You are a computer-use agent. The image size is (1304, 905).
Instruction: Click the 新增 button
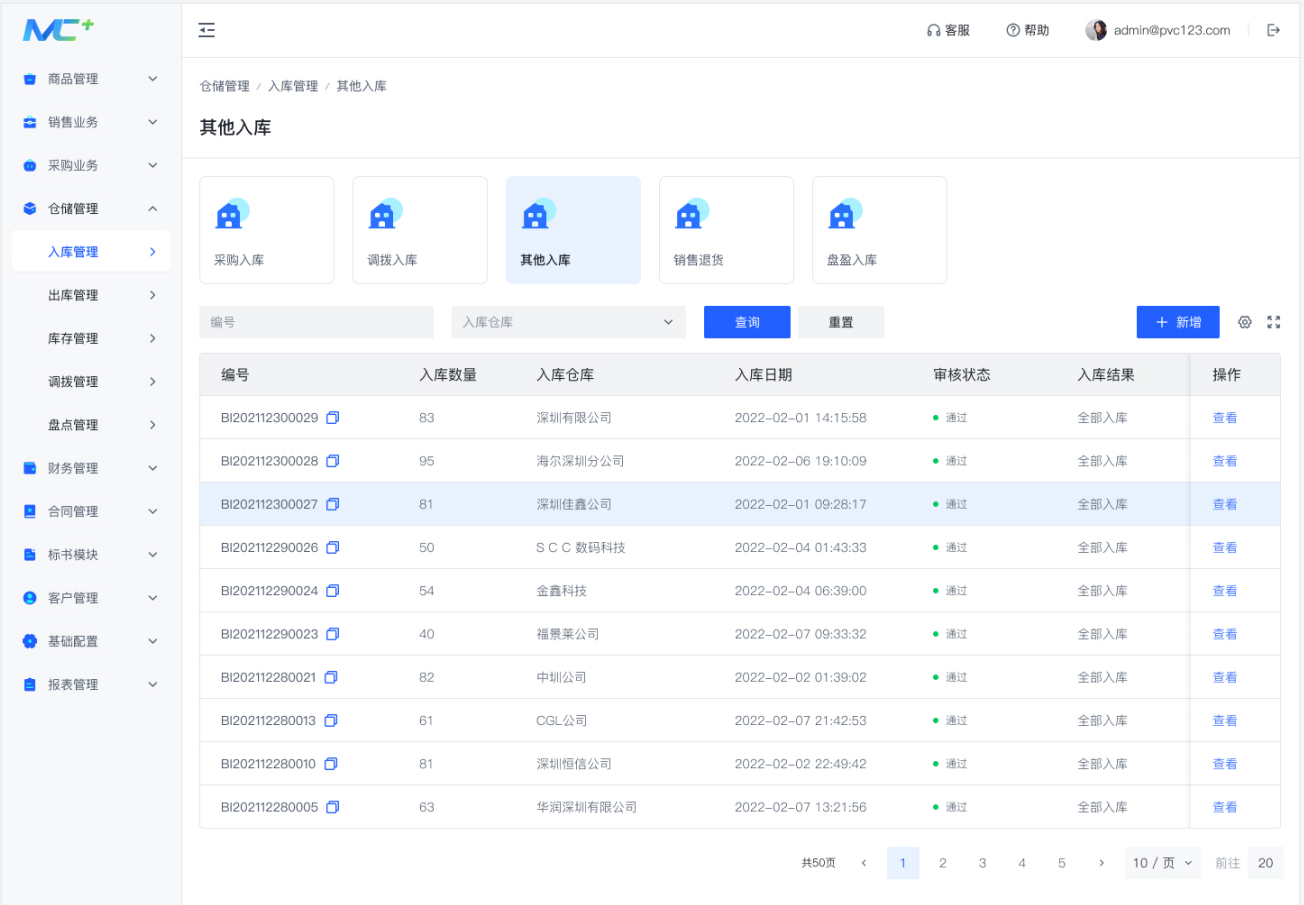tap(1178, 322)
